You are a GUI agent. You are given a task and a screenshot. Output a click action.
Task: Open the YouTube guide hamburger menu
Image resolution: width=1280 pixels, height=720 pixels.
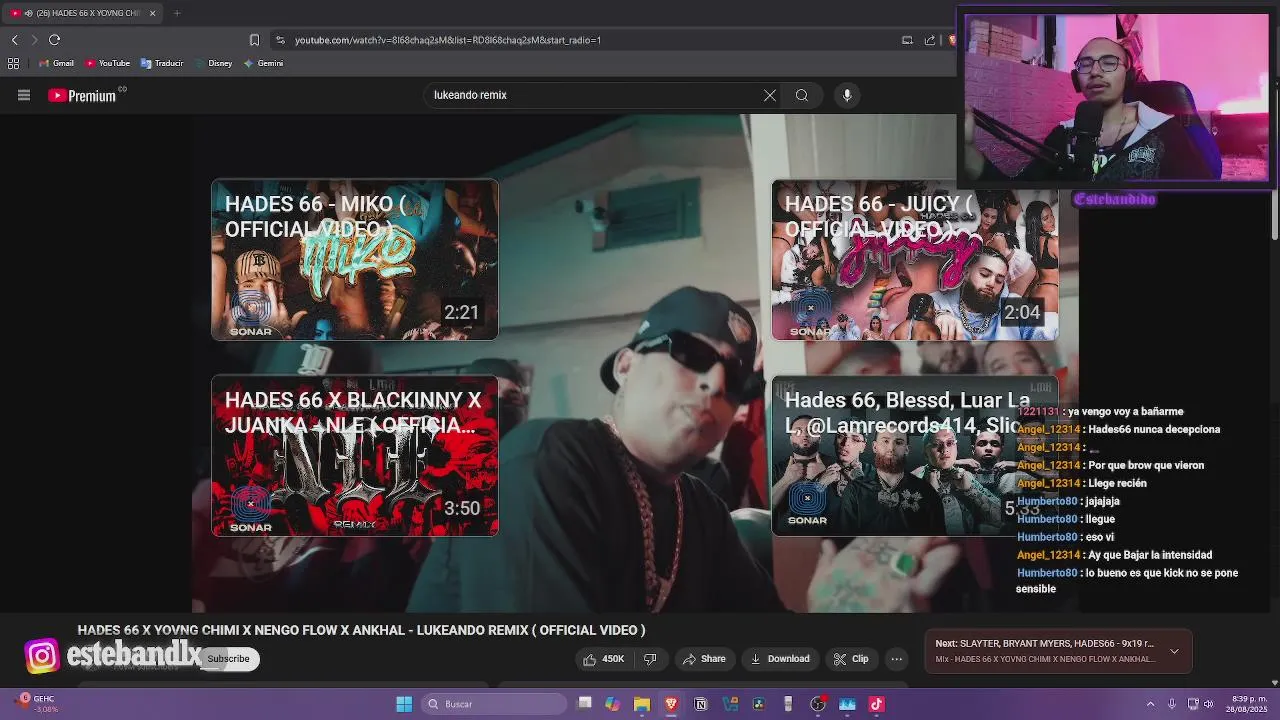click(24, 95)
